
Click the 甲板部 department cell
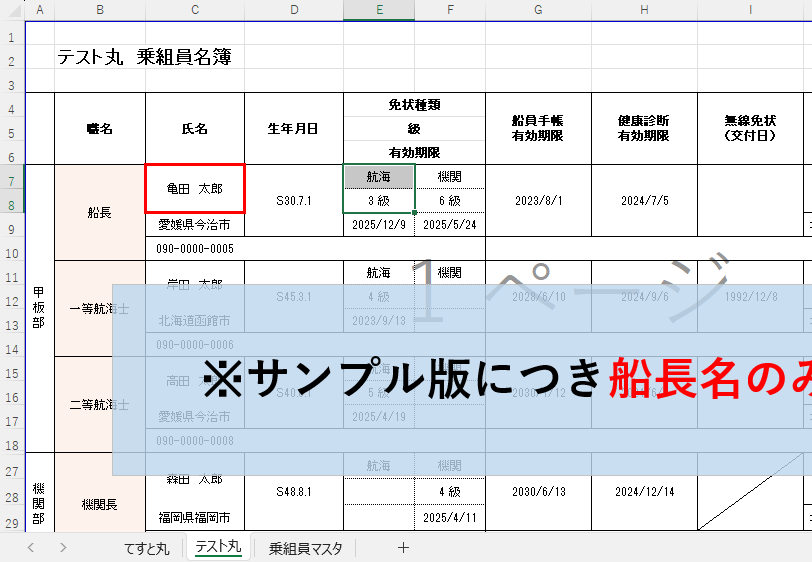click(39, 308)
